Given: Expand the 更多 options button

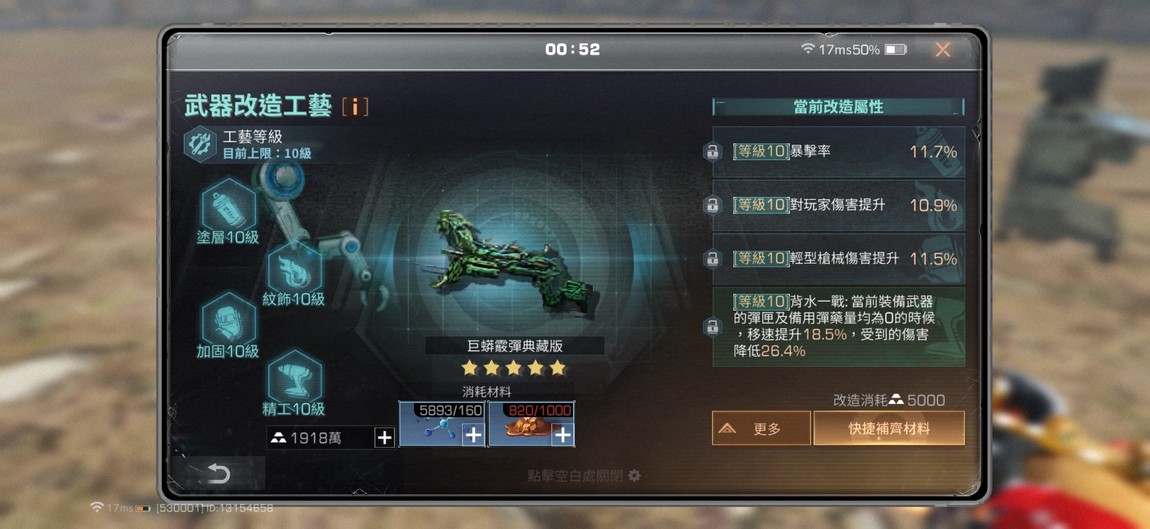Looking at the screenshot, I should tap(761, 428).
